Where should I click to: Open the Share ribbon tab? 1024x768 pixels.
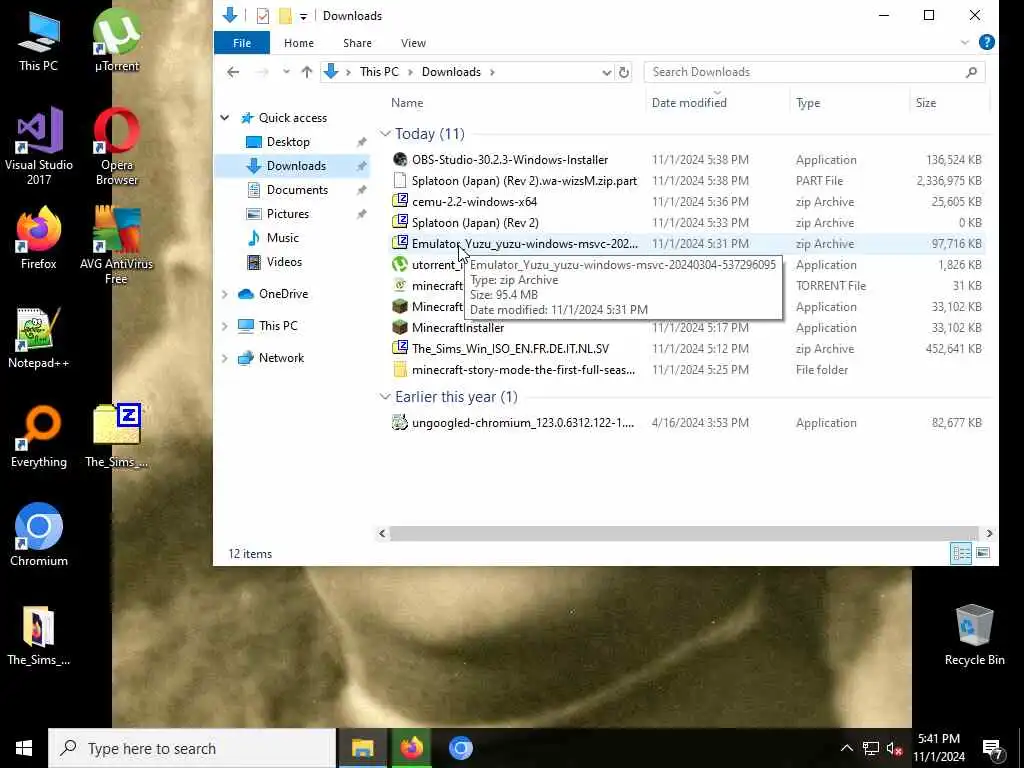pos(357,43)
